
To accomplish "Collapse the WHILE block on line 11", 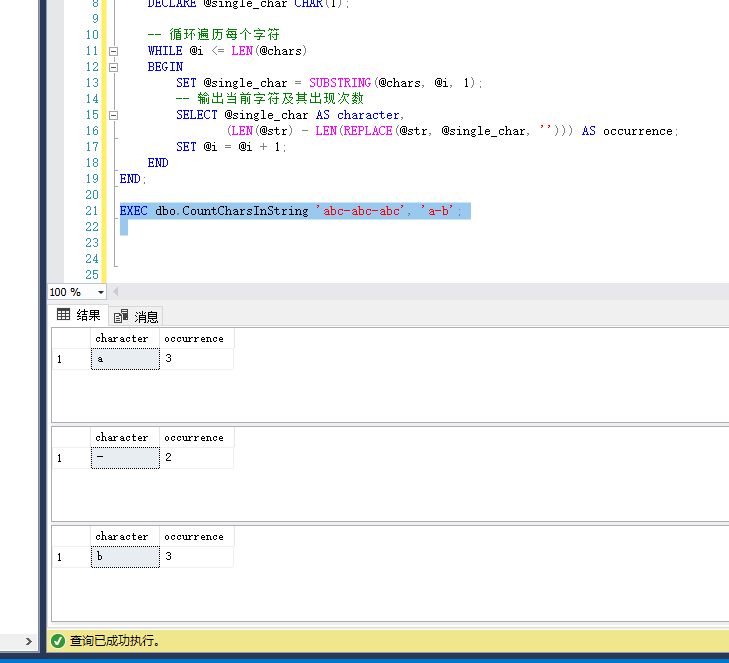I will click(x=114, y=51).
